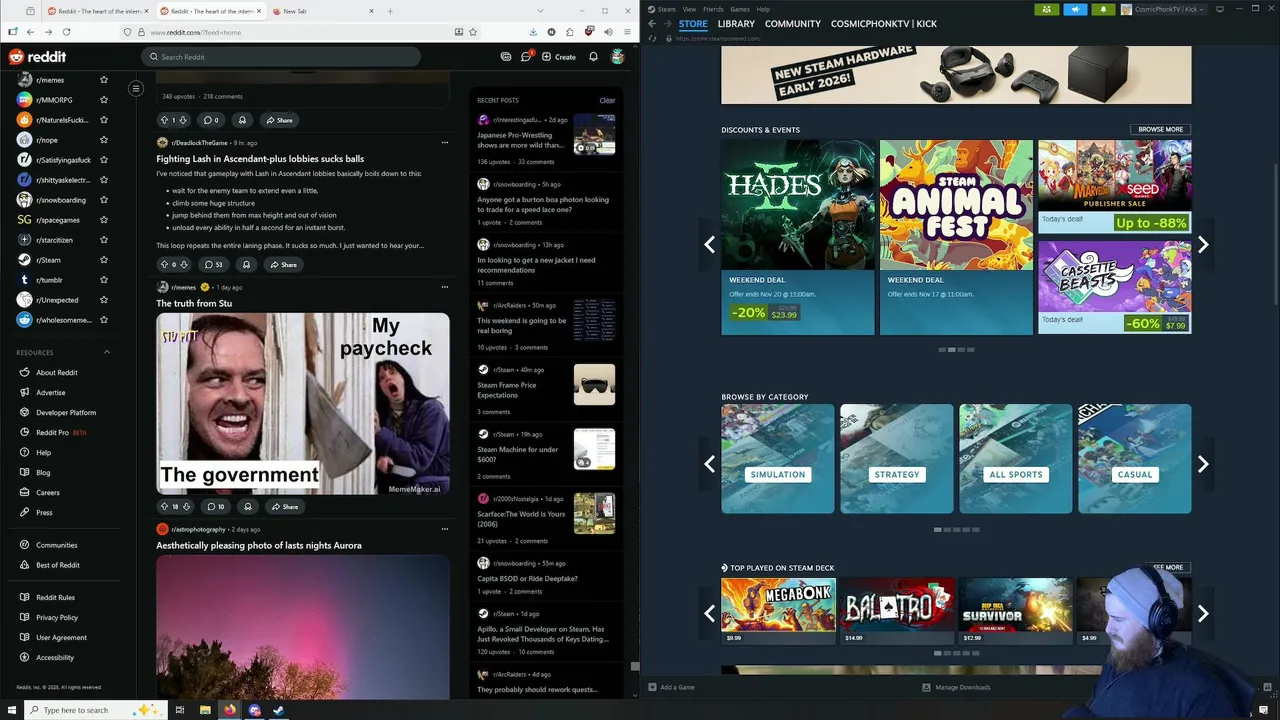Go back in Steam navigation
This screenshot has width=1280, height=720.
(652, 23)
